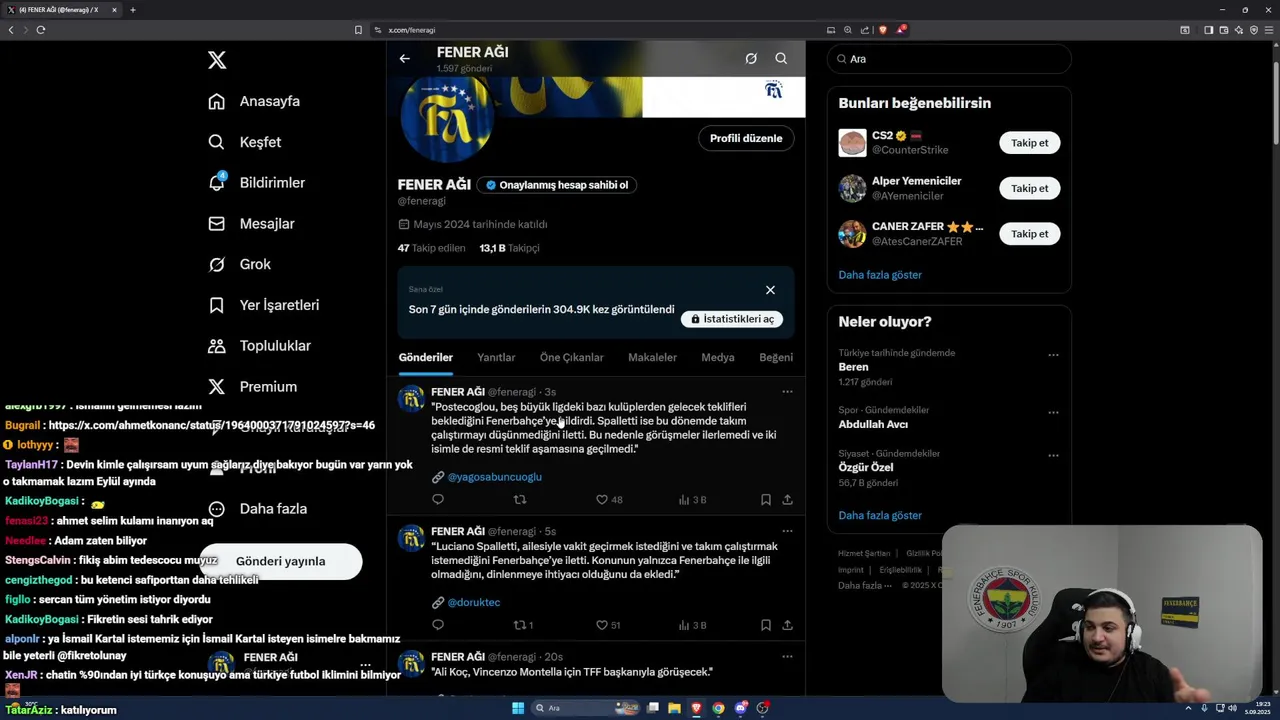Image resolution: width=1280 pixels, height=720 pixels.
Task: Open Mesajlar messages
Action: (251, 224)
